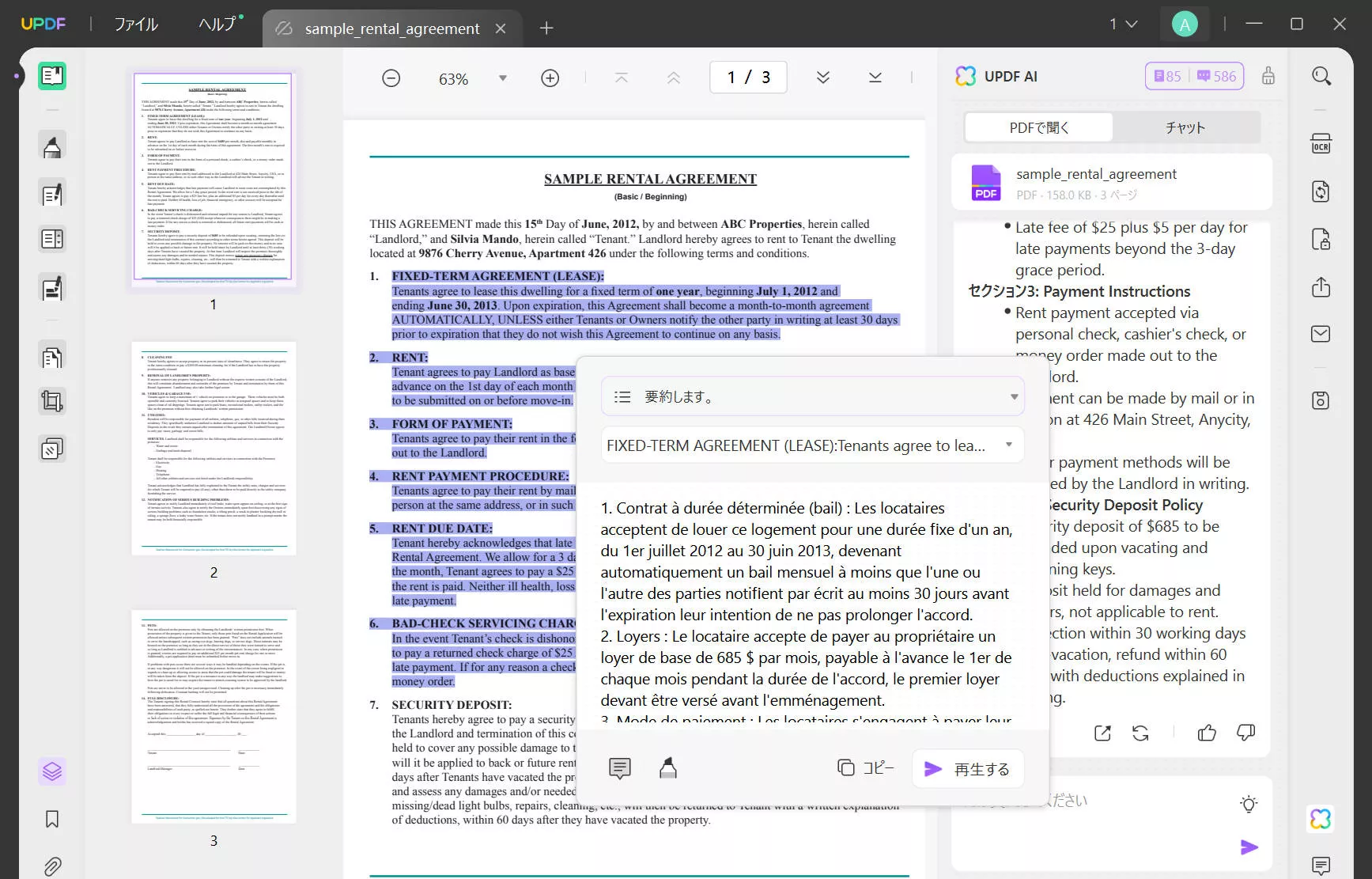This screenshot has height=879, width=1372.
Task: Open the Attachments paperclip icon
Action: 52,866
